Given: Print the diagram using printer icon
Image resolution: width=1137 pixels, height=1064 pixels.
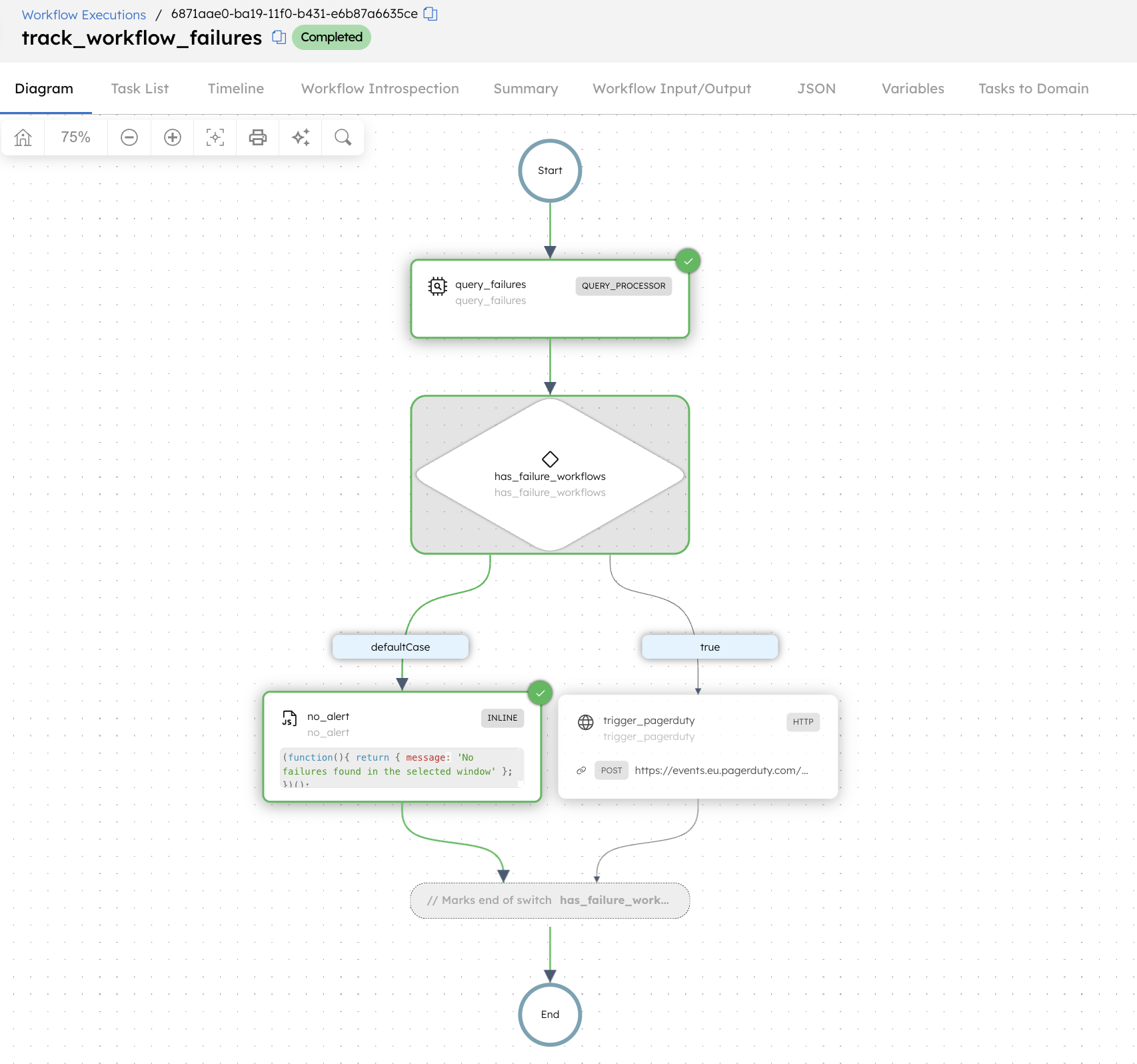Looking at the screenshot, I should (258, 137).
